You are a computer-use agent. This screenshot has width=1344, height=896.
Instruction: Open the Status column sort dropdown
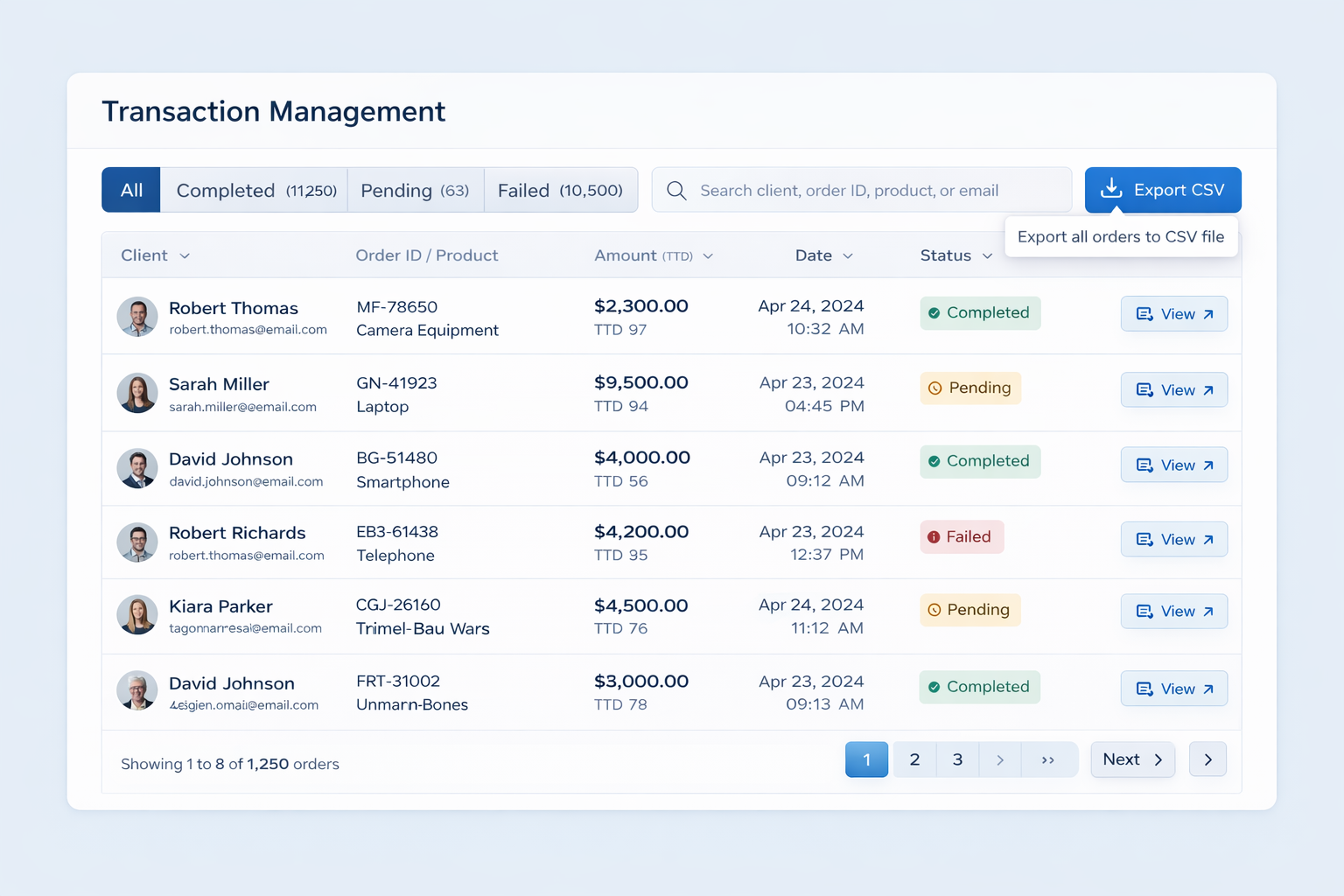point(987,255)
